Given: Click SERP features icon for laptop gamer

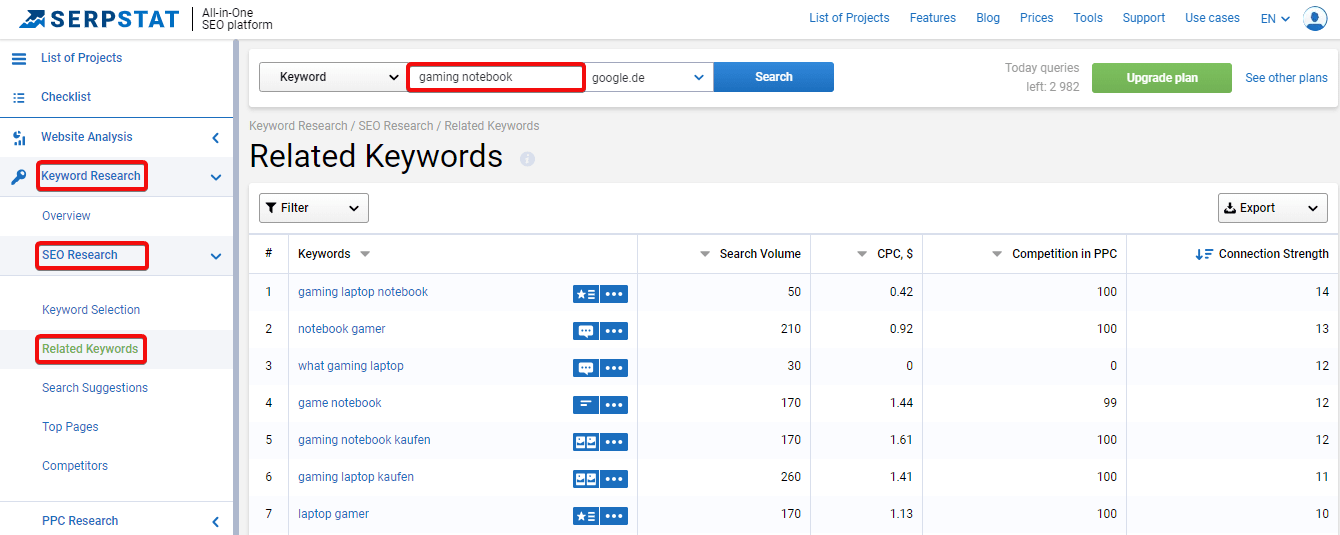Looking at the screenshot, I should coord(586,516).
